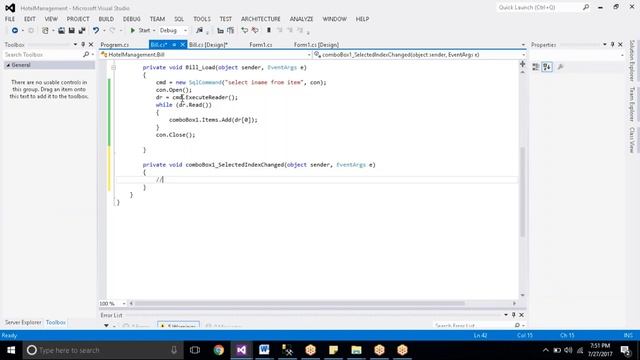Open the Action Center notification icon

(625, 350)
